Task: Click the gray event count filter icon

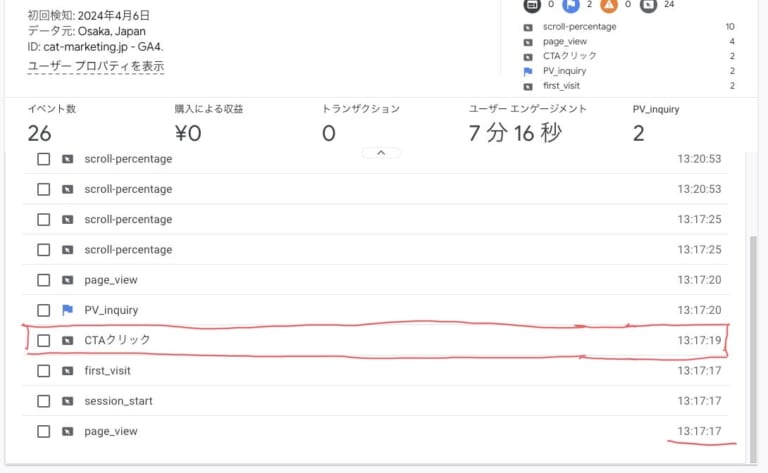Action: (648, 5)
